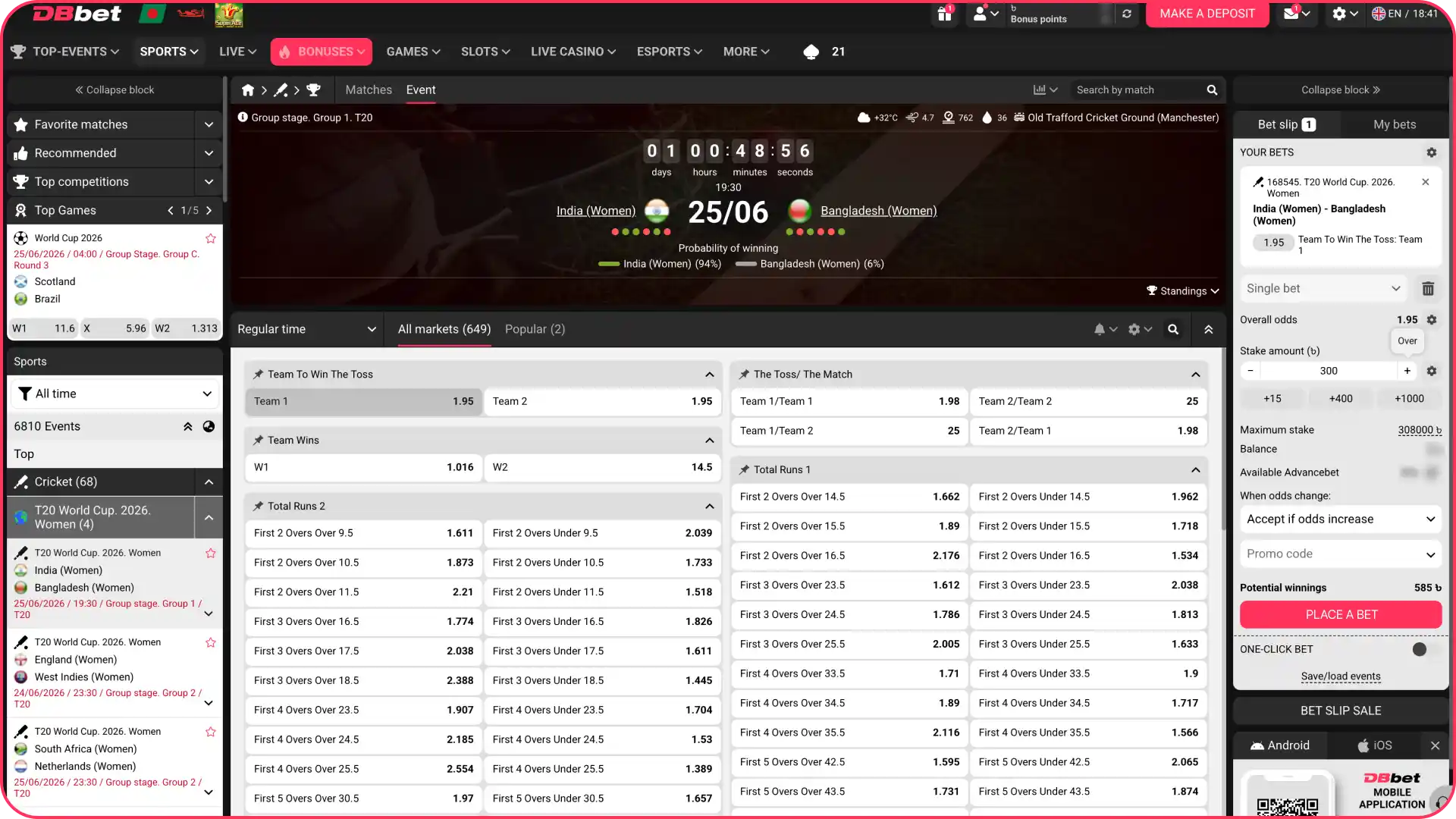The height and width of the screenshot is (819, 1456).
Task: Open markets notification bell icon
Action: (x=1100, y=330)
